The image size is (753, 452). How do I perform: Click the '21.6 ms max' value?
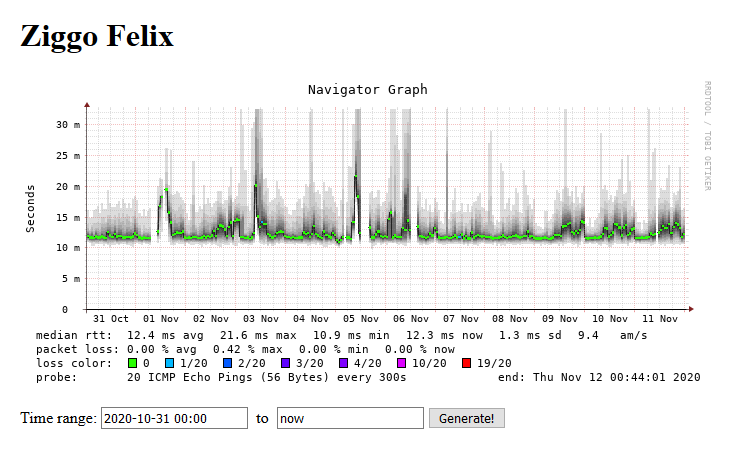coord(258,335)
